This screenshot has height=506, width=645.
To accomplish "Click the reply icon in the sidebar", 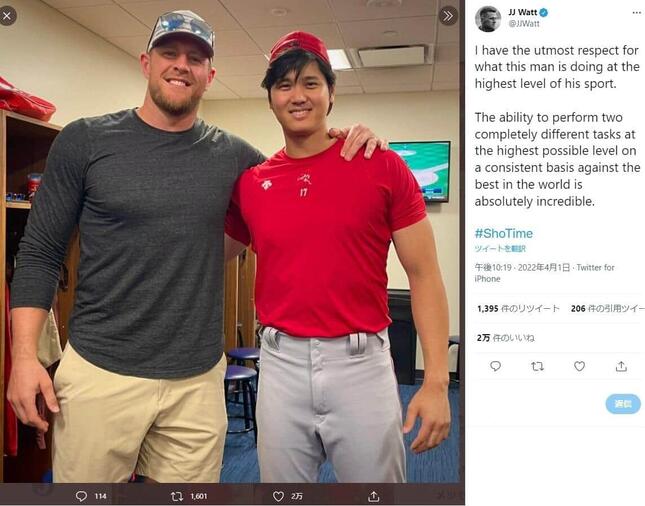I will [x=495, y=367].
